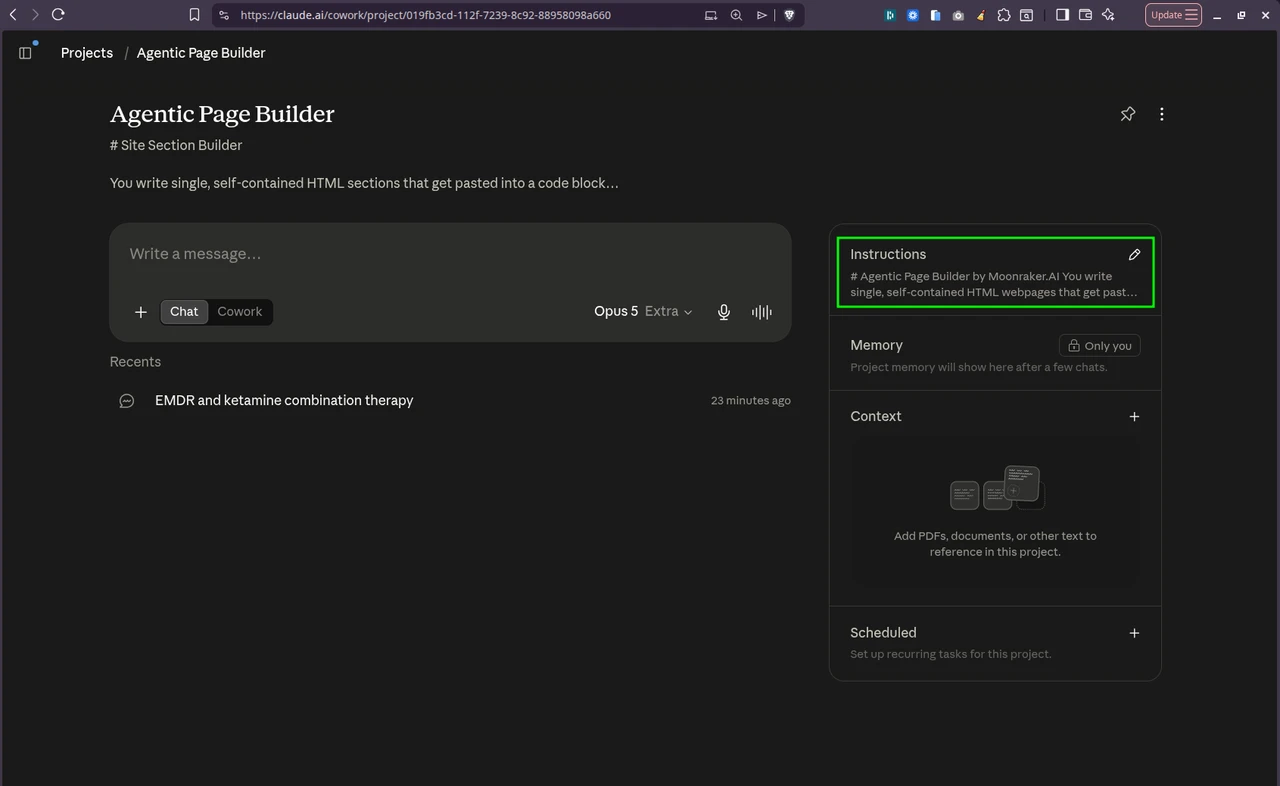Open Memory visibility 'Only you' button

point(1100,345)
